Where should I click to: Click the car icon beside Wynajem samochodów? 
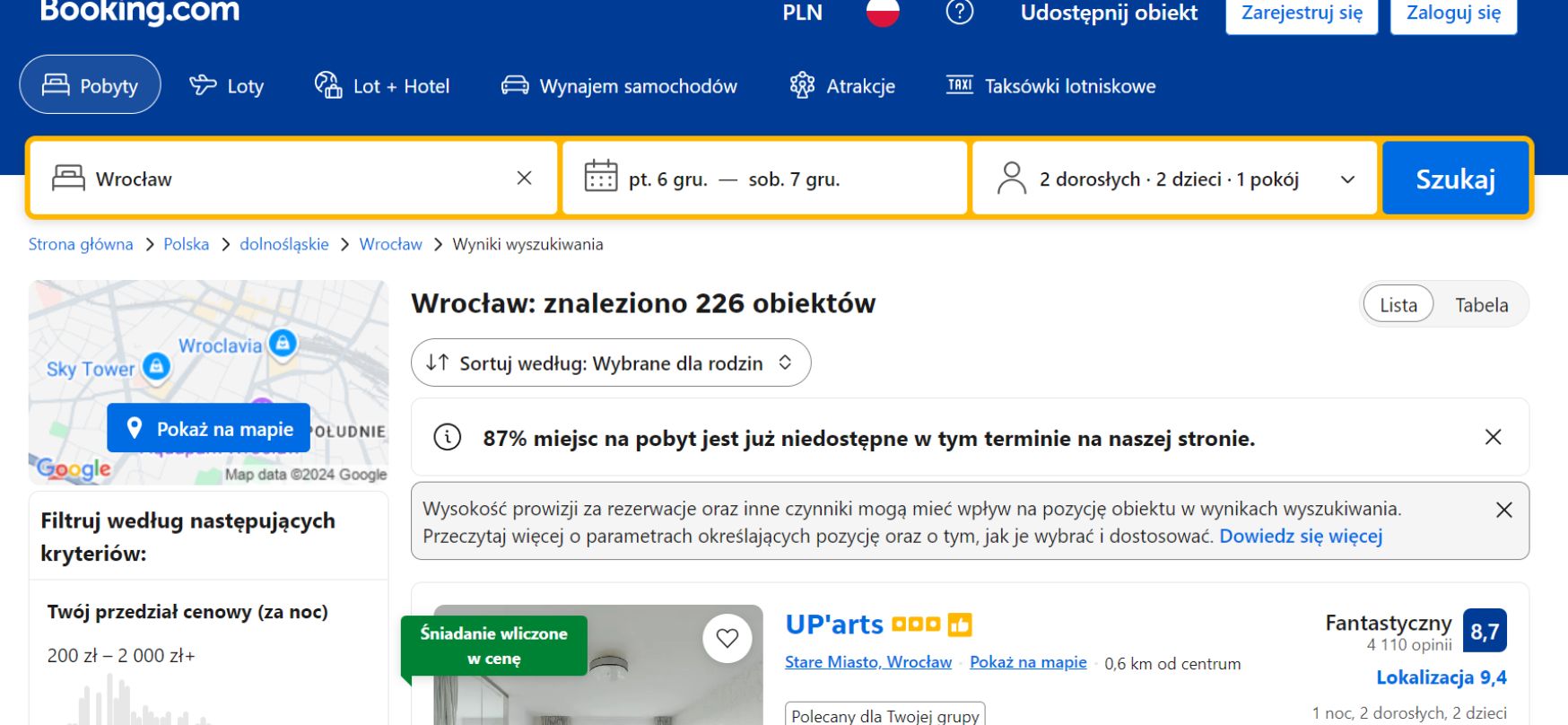[x=515, y=85]
